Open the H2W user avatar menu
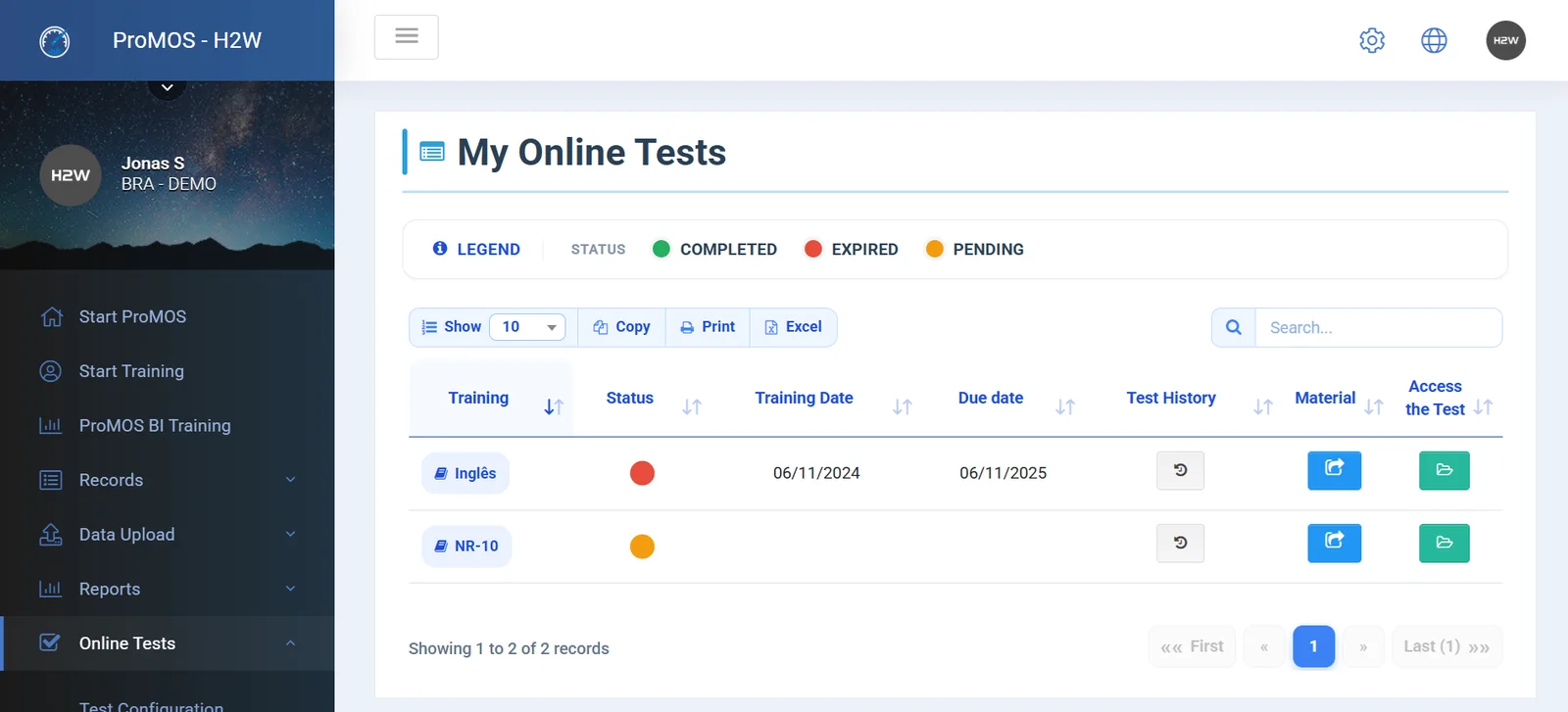This screenshot has height=712, width=1568. point(1505,40)
